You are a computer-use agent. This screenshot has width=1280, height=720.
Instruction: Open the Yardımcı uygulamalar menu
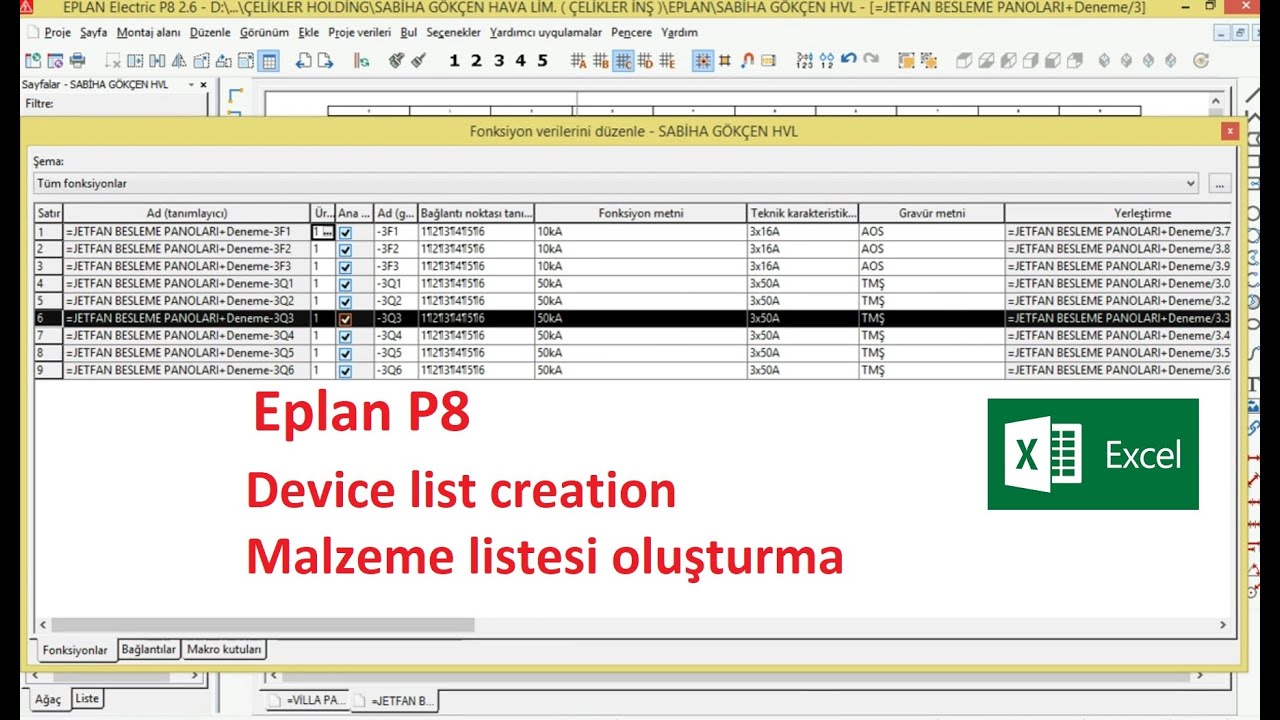coord(546,32)
